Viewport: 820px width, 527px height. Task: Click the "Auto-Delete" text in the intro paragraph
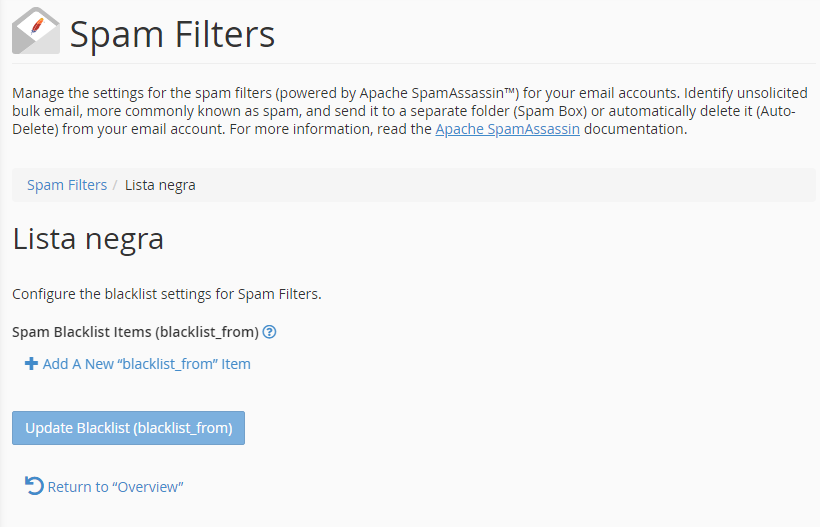(775, 111)
